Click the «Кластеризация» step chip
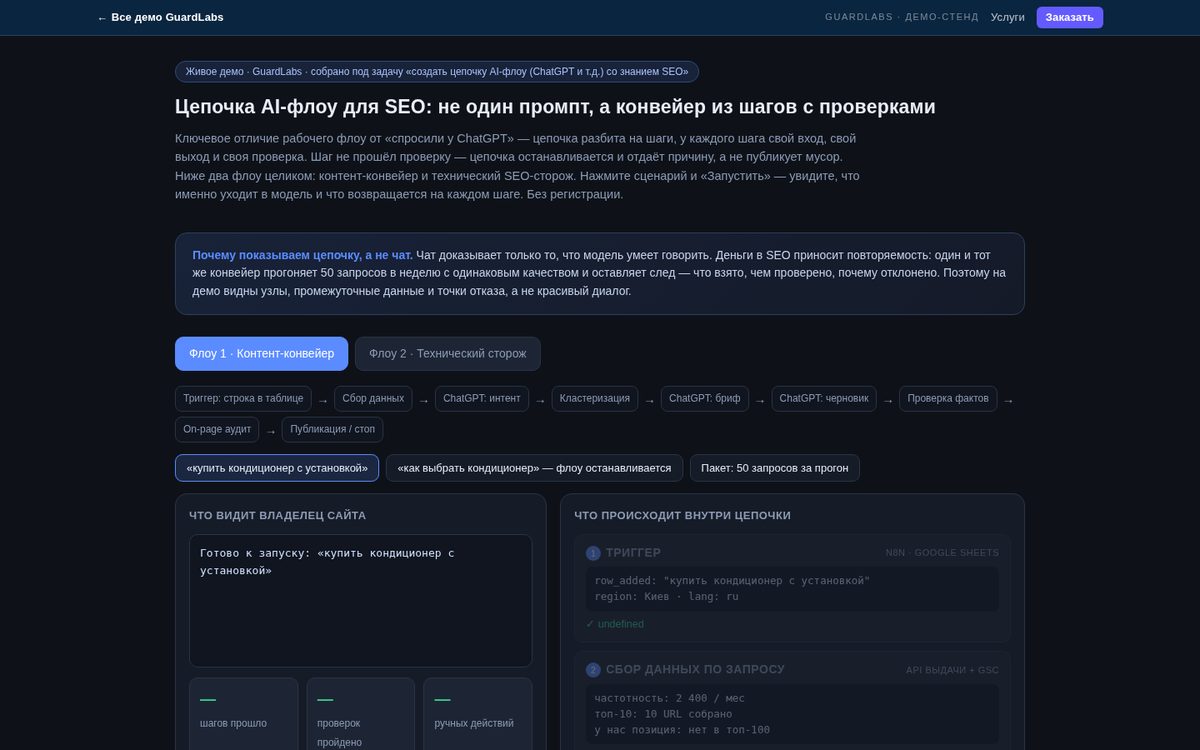The height and width of the screenshot is (750, 1200). point(595,399)
